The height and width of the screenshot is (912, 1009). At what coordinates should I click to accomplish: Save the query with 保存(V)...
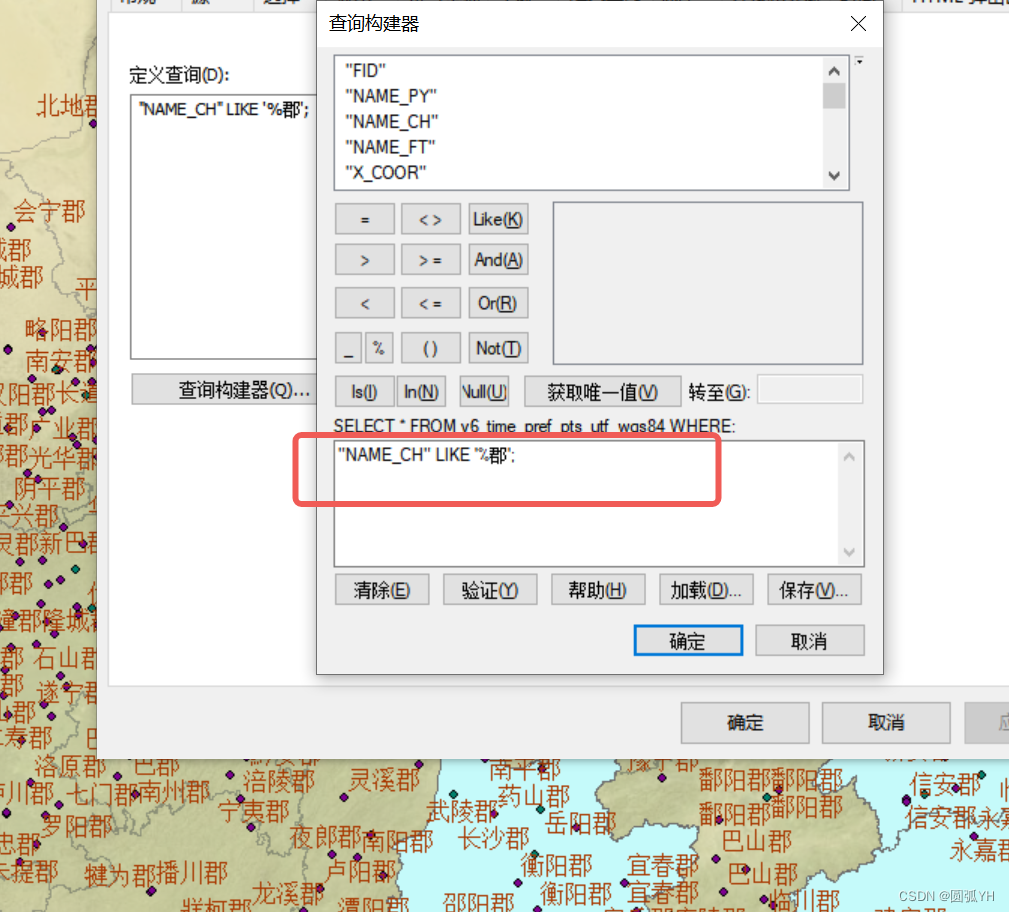(x=814, y=590)
